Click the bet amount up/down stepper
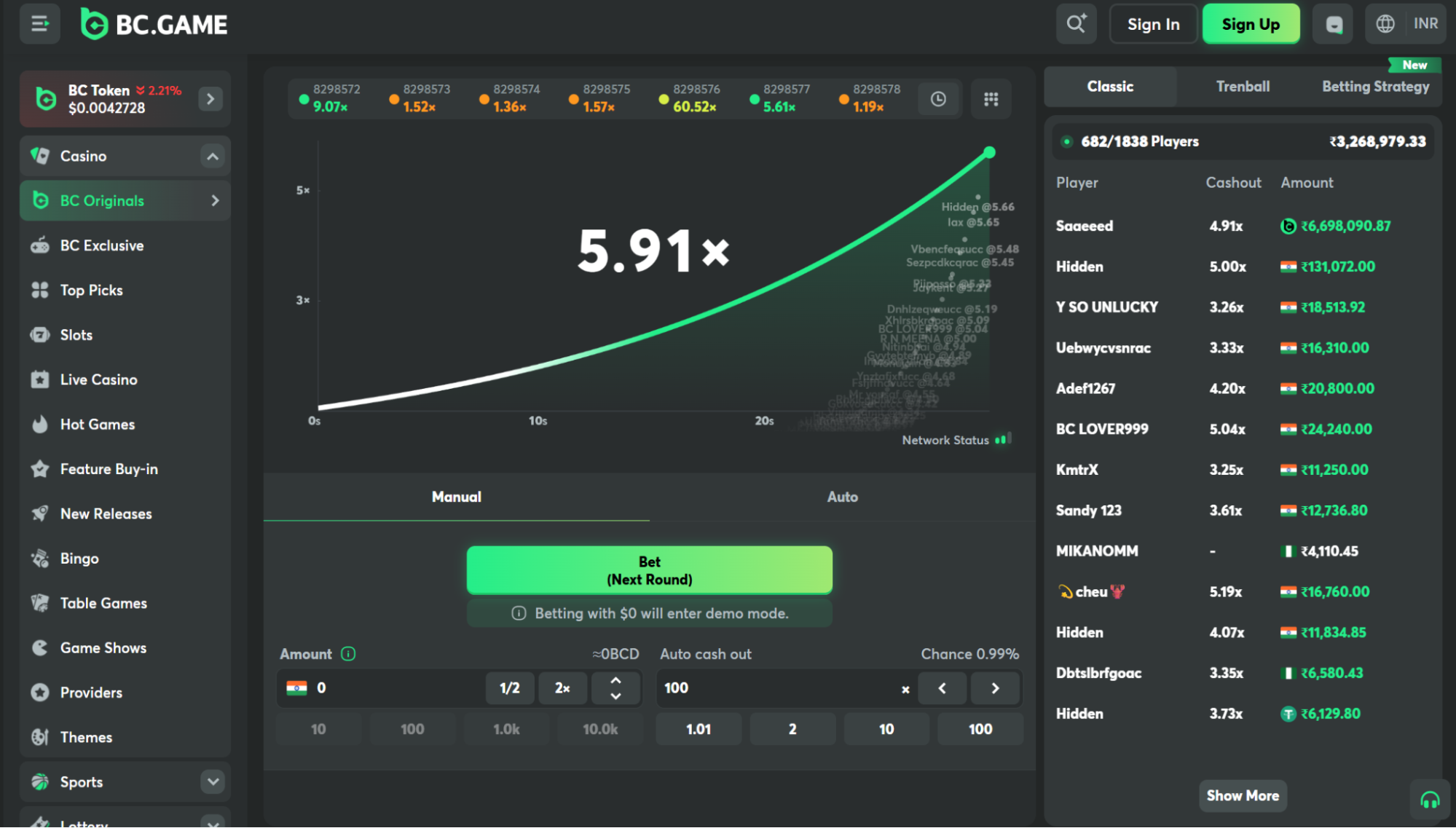 pyautogui.click(x=615, y=688)
